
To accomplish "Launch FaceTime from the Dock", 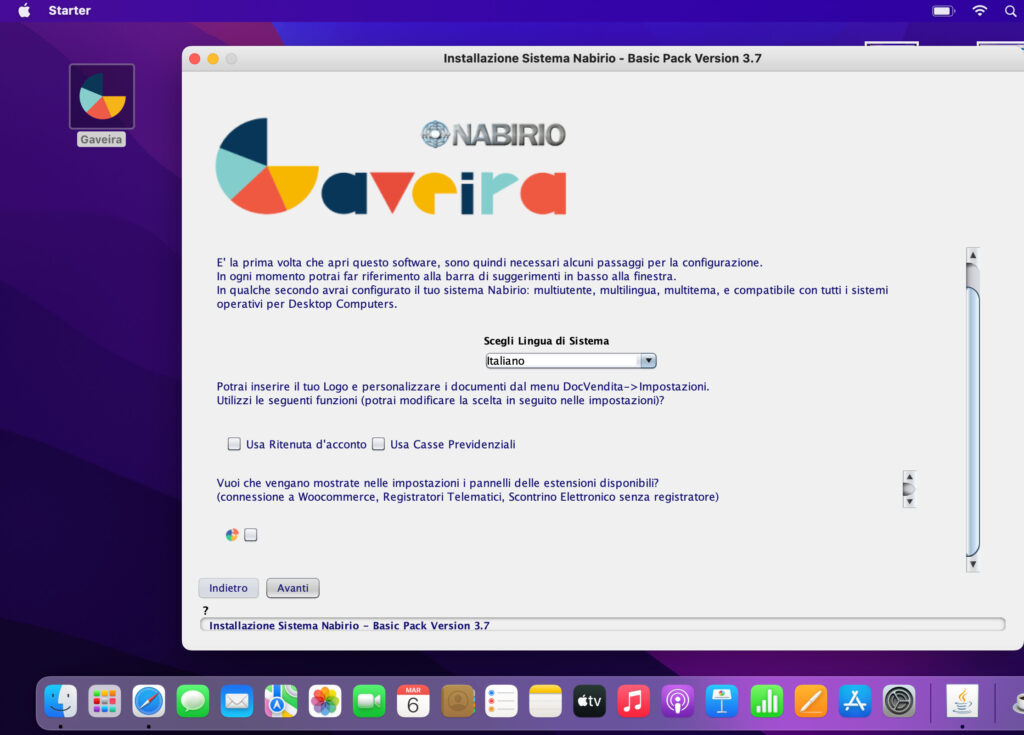I will [x=369, y=701].
